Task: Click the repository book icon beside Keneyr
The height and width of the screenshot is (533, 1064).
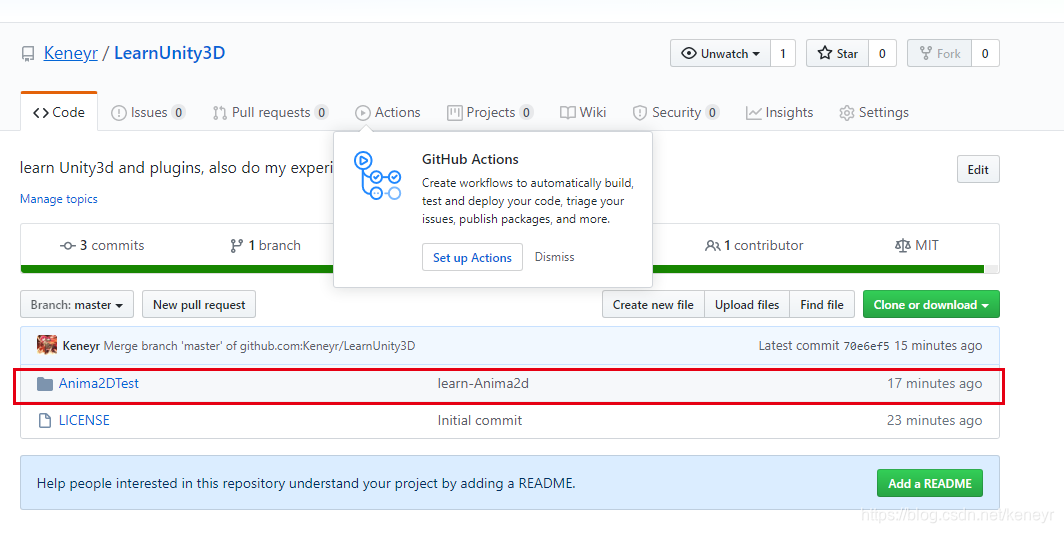Action: [28, 54]
